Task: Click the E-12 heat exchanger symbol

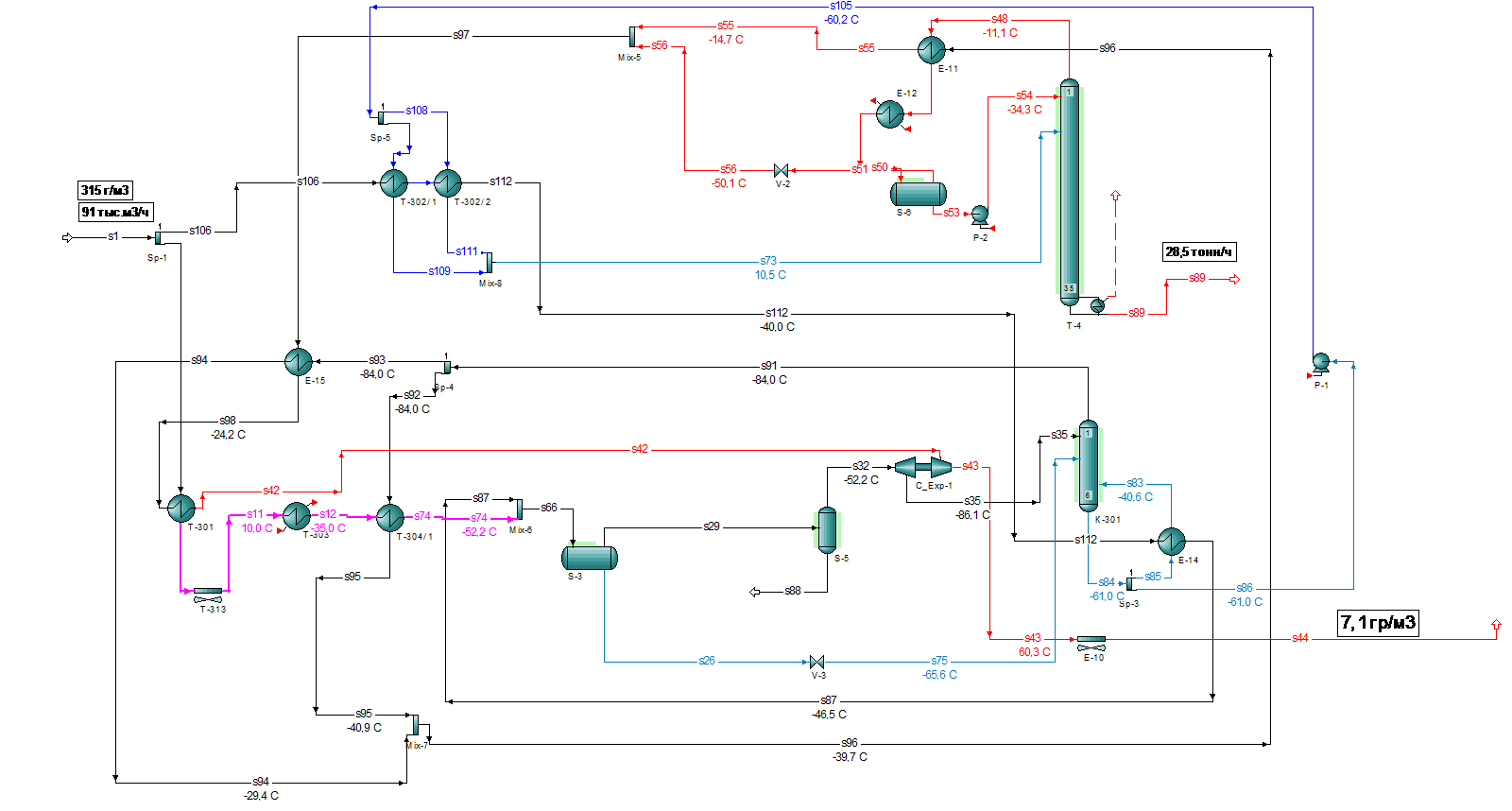Action: tap(889, 114)
